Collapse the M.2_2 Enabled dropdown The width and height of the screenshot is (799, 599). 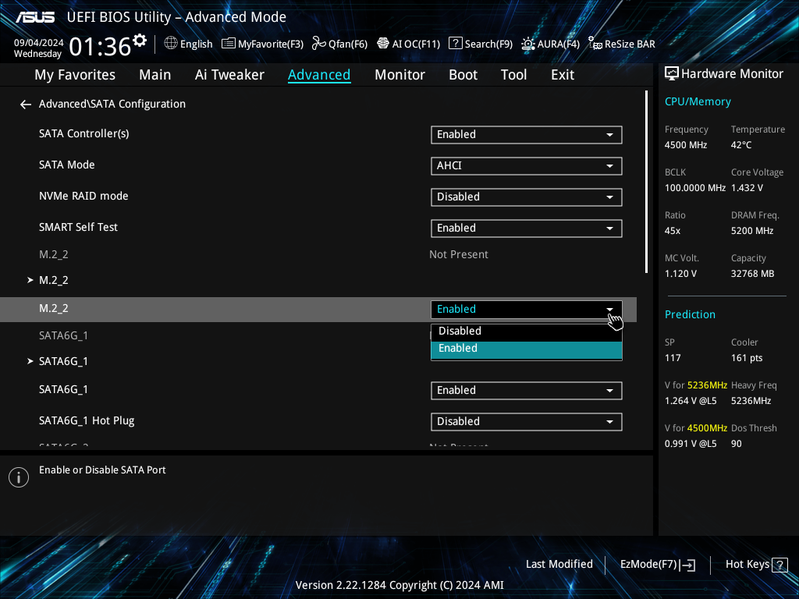[x=526, y=309]
